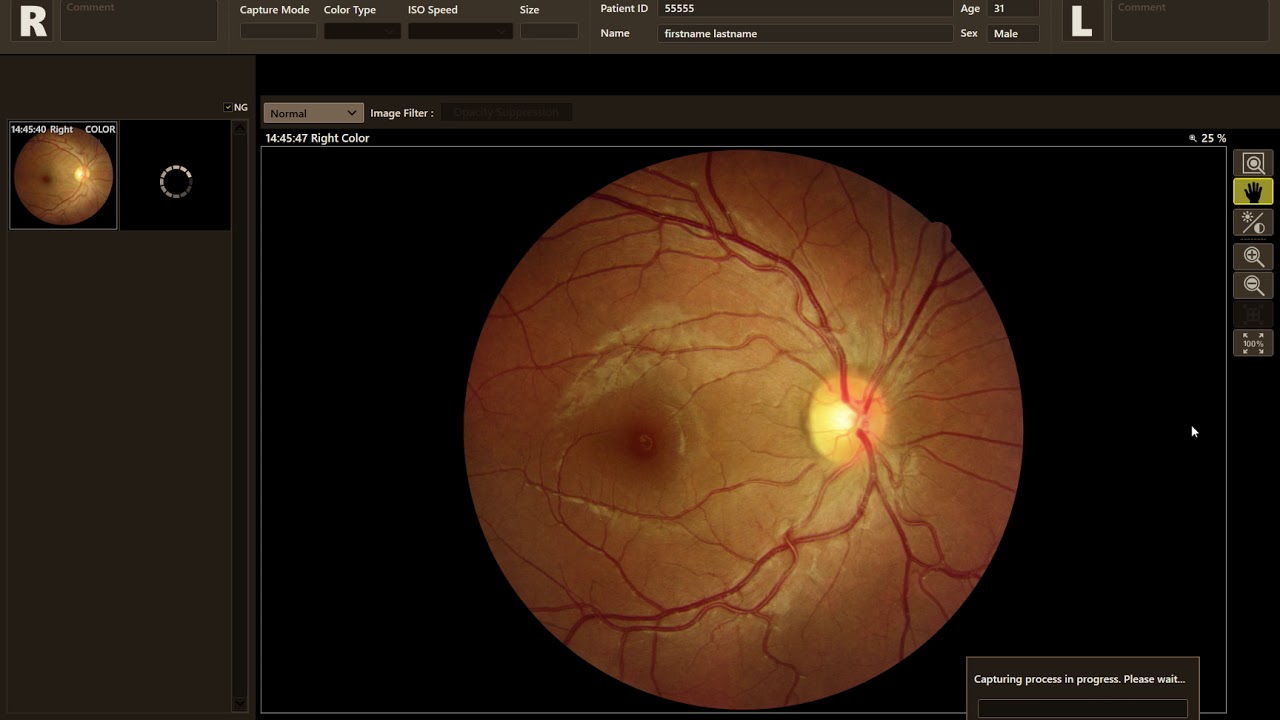
Task: Zoom out of the fundus image
Action: [1253, 285]
